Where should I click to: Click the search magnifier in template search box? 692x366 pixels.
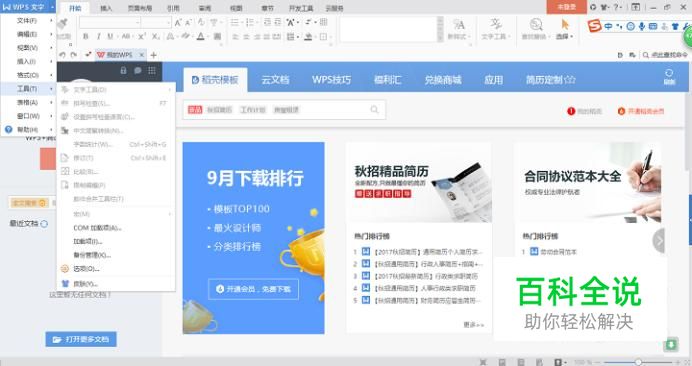374,109
